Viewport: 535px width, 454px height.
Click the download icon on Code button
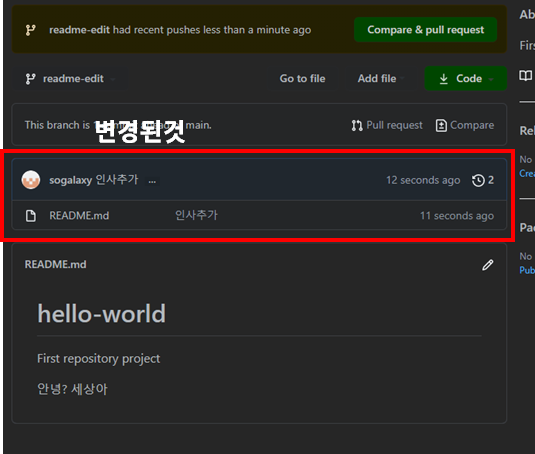[x=444, y=79]
